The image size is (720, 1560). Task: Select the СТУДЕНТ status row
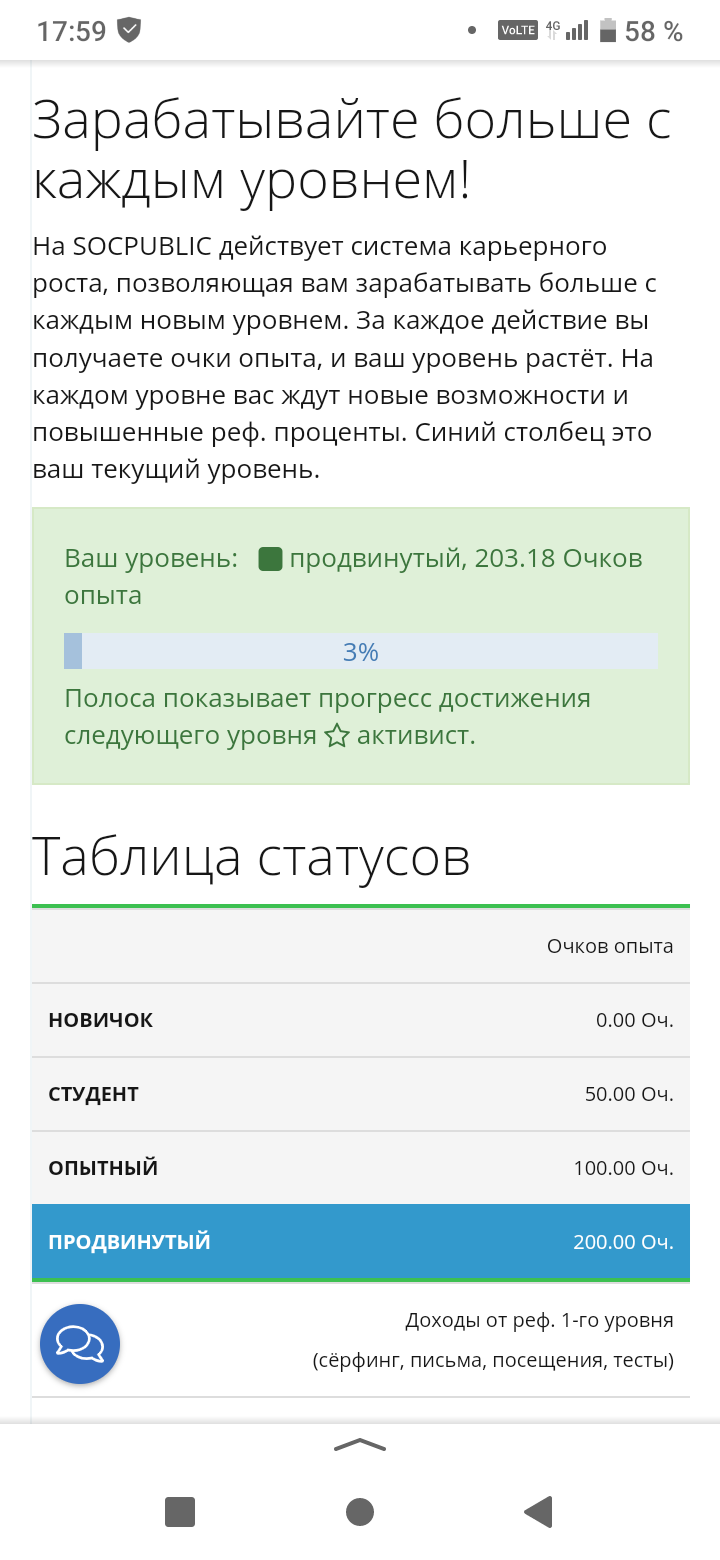[361, 1094]
